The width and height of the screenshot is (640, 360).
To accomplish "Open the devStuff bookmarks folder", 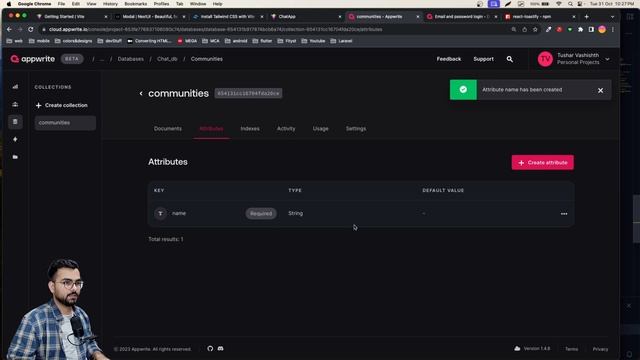I will tap(109, 41).
